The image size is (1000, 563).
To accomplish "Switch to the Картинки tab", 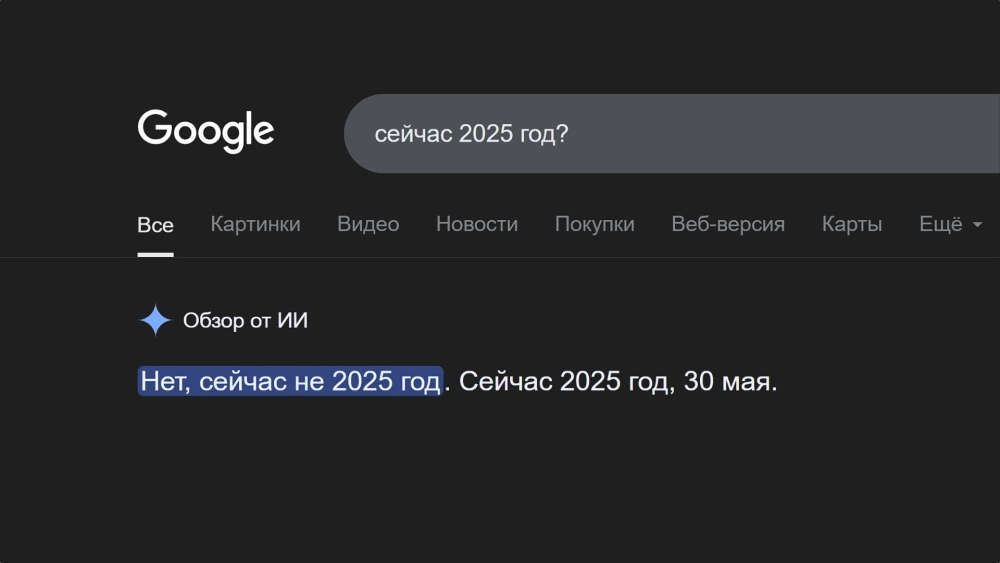I will point(255,225).
